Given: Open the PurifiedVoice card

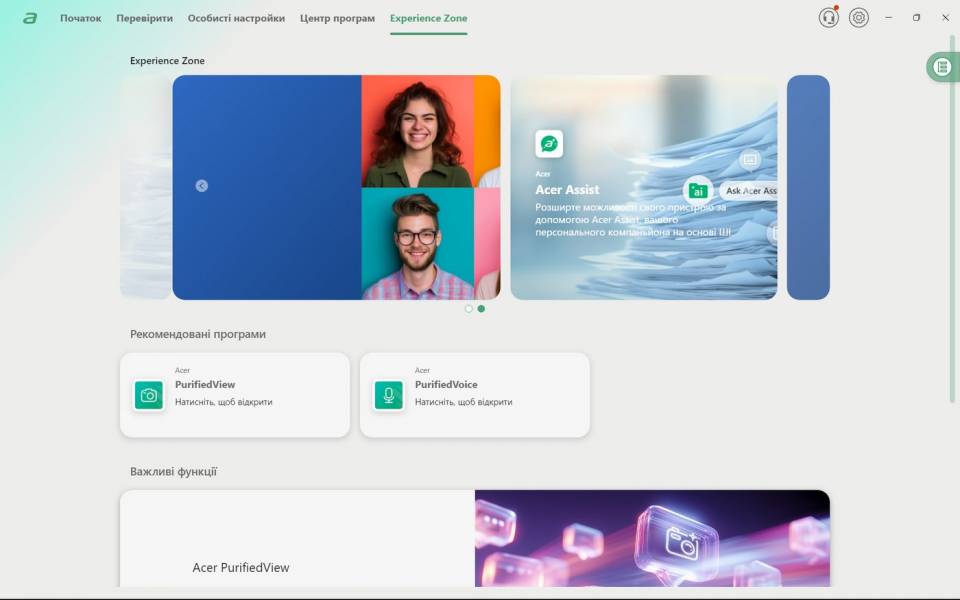Looking at the screenshot, I should click(x=475, y=395).
